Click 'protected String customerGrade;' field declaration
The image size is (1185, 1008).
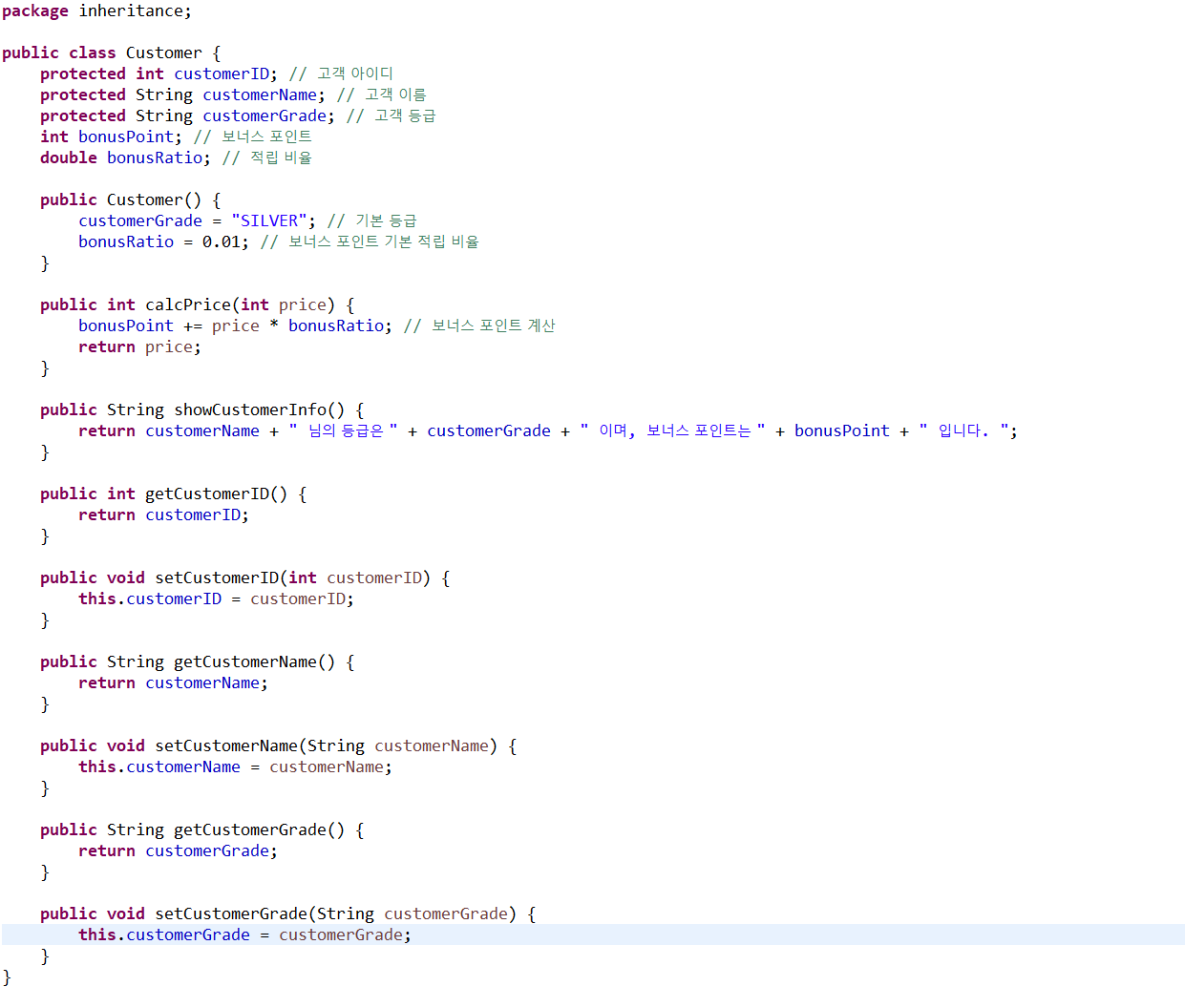(x=187, y=116)
